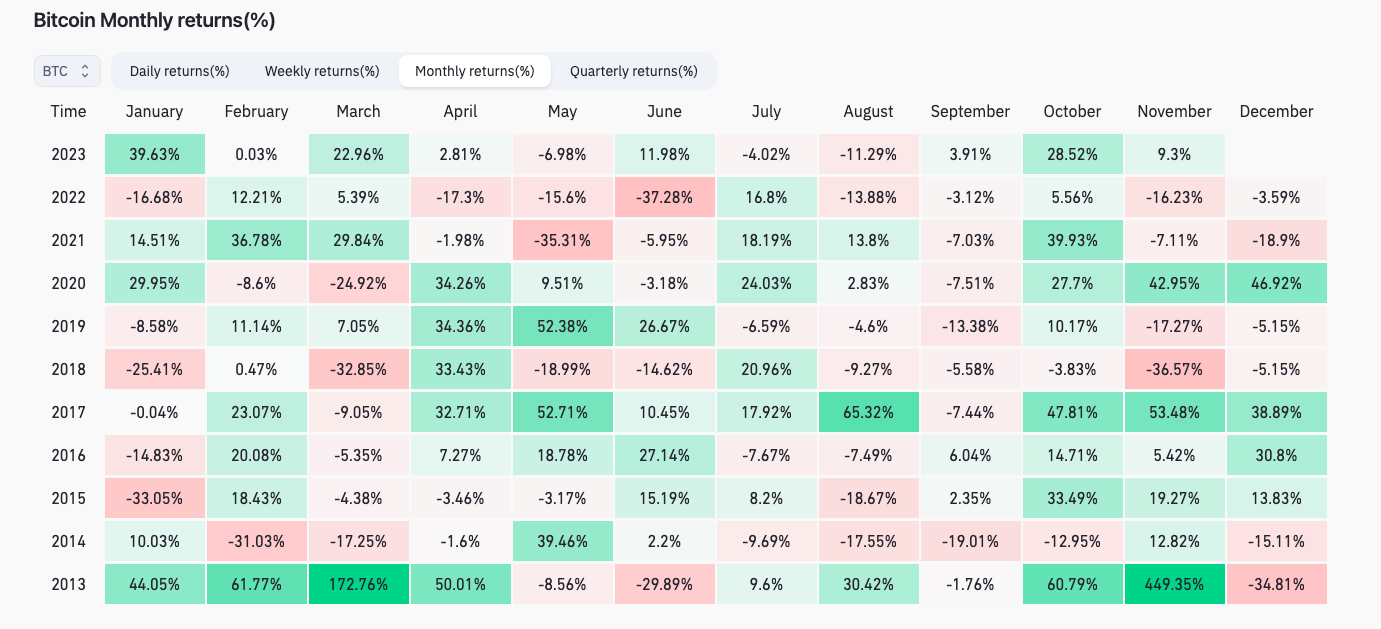Switch to Daily returns(%) tab
The image size is (1381, 629).
(x=180, y=71)
